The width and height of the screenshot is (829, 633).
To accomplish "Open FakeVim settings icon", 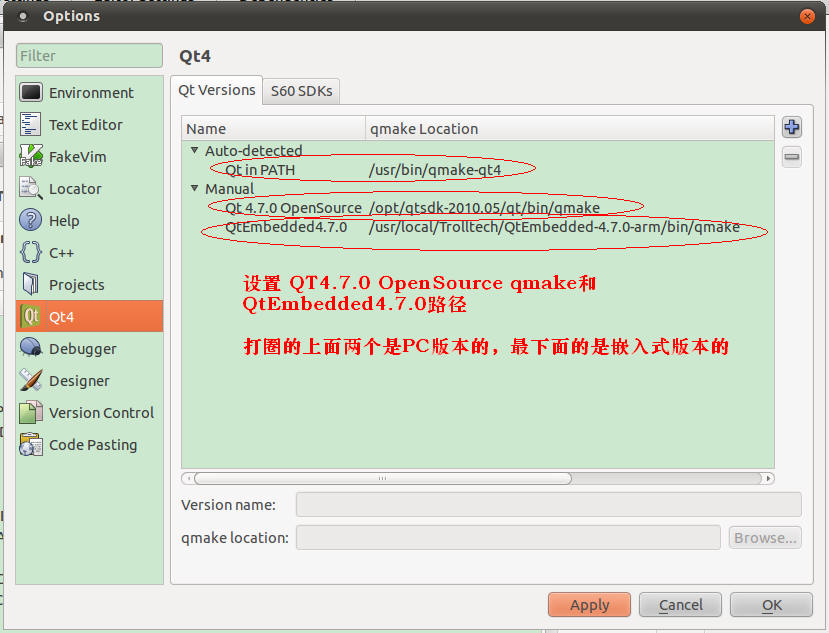I will coord(31,157).
